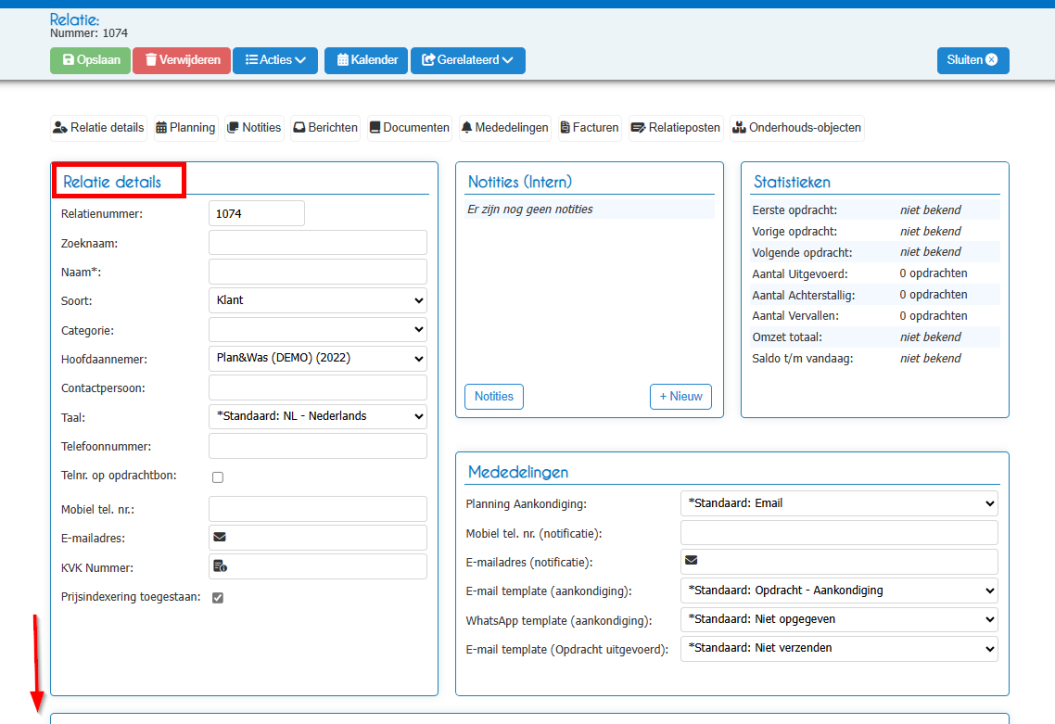
Task: Click the Relatienummer input field
Action: 256,213
